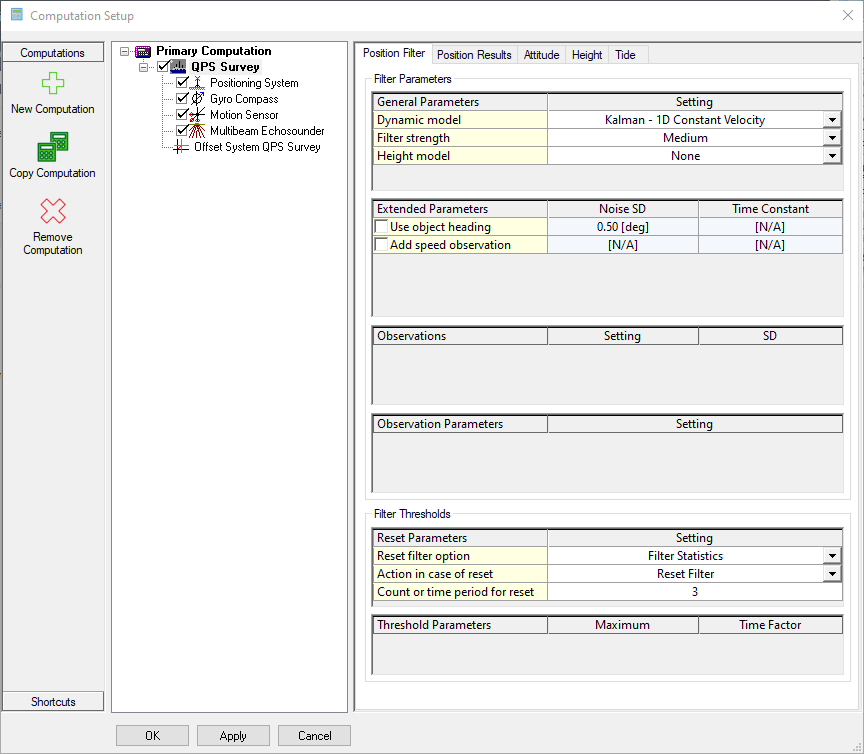Open the Filter strength dropdown

832,138
